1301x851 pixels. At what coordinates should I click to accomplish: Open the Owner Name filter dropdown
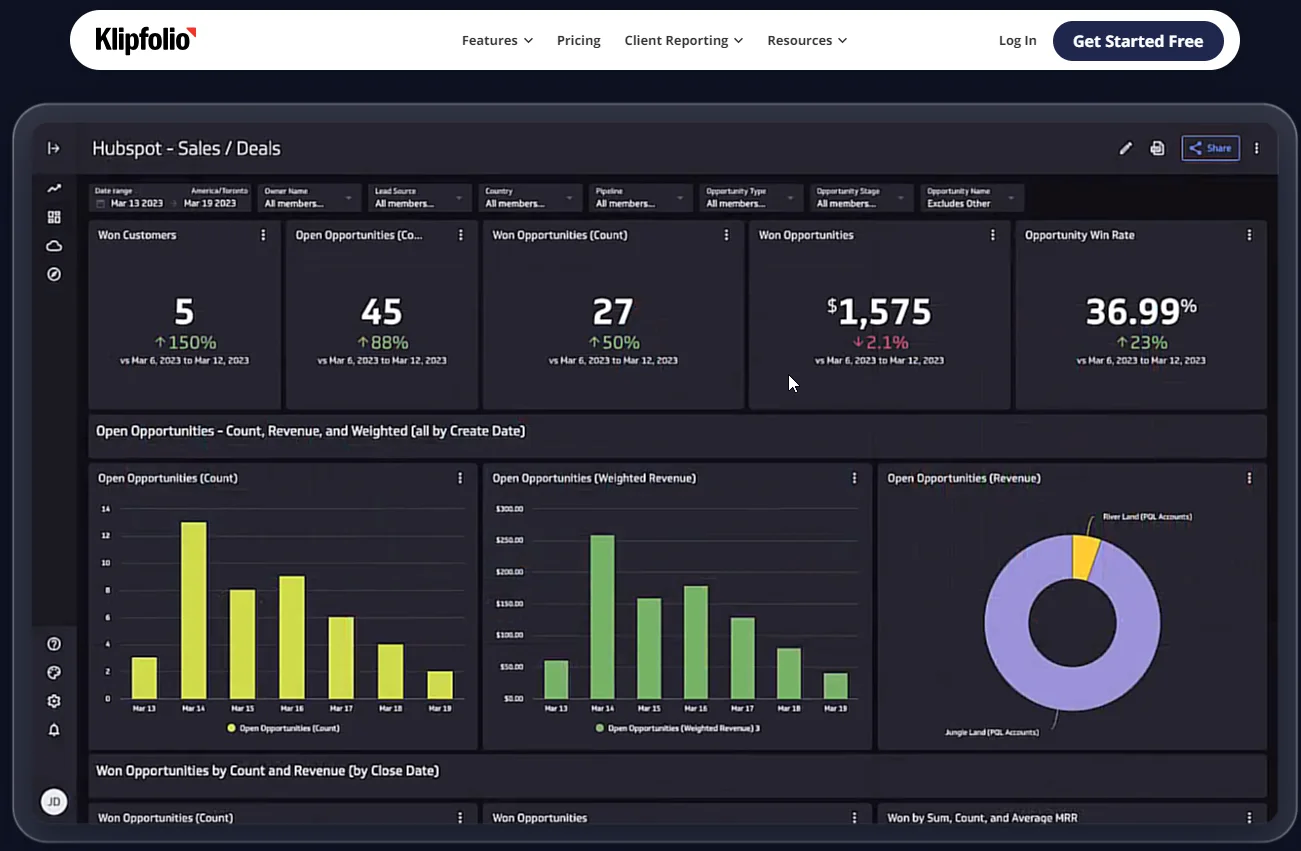pos(308,197)
